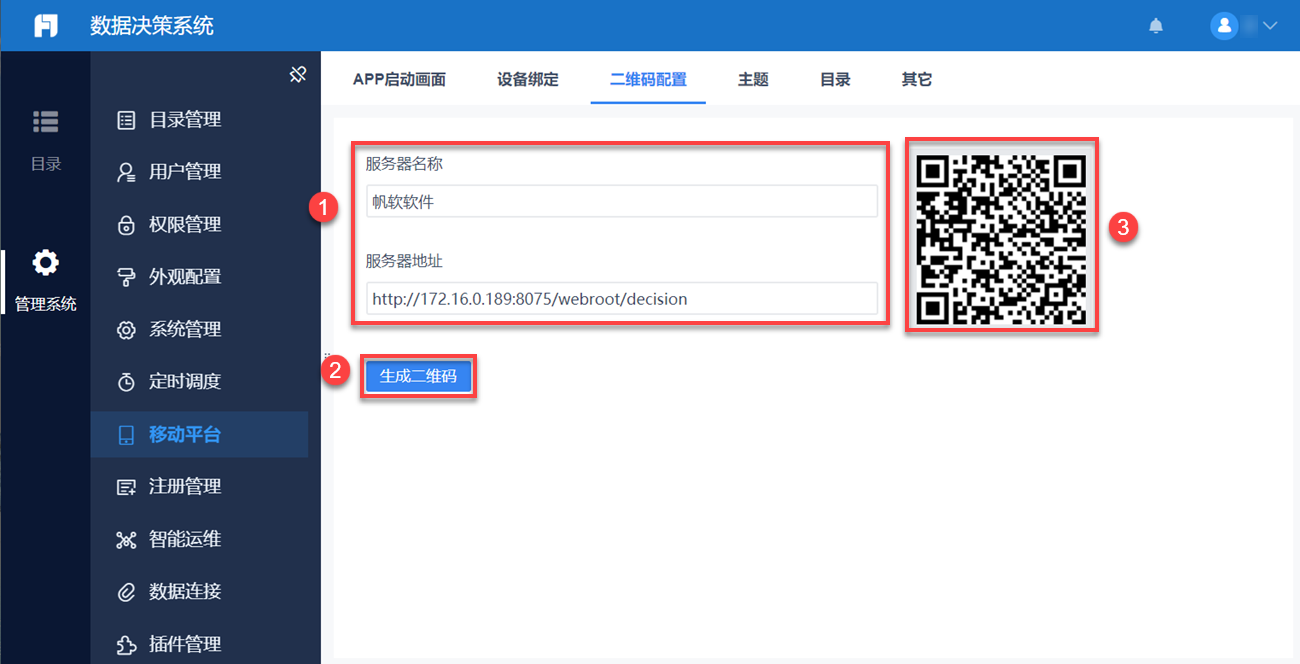
Task: Go to 智能运维 label
Action: (185, 540)
